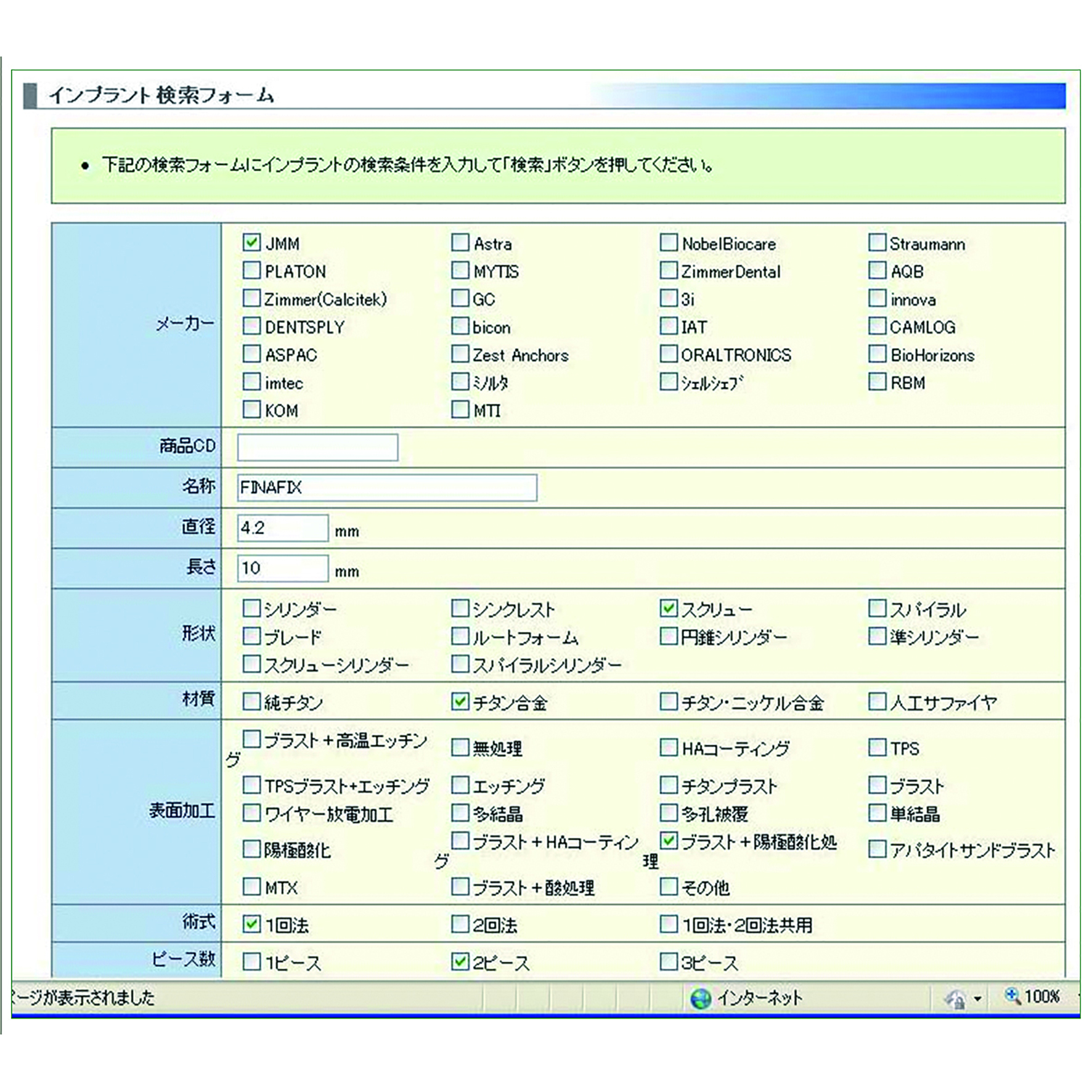
Task: Uncheck the 2ピース checkbox
Action: [460, 961]
